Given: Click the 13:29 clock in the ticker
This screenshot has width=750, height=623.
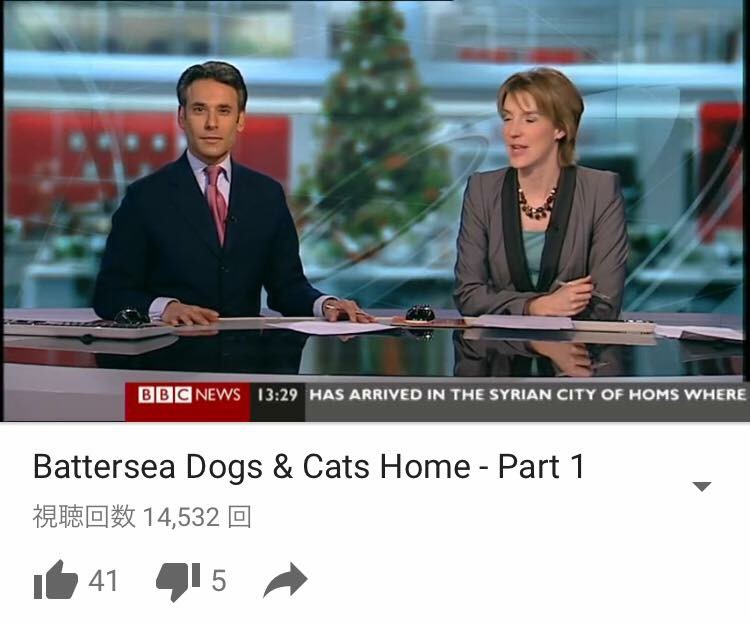Looking at the screenshot, I should pyautogui.click(x=277, y=395).
